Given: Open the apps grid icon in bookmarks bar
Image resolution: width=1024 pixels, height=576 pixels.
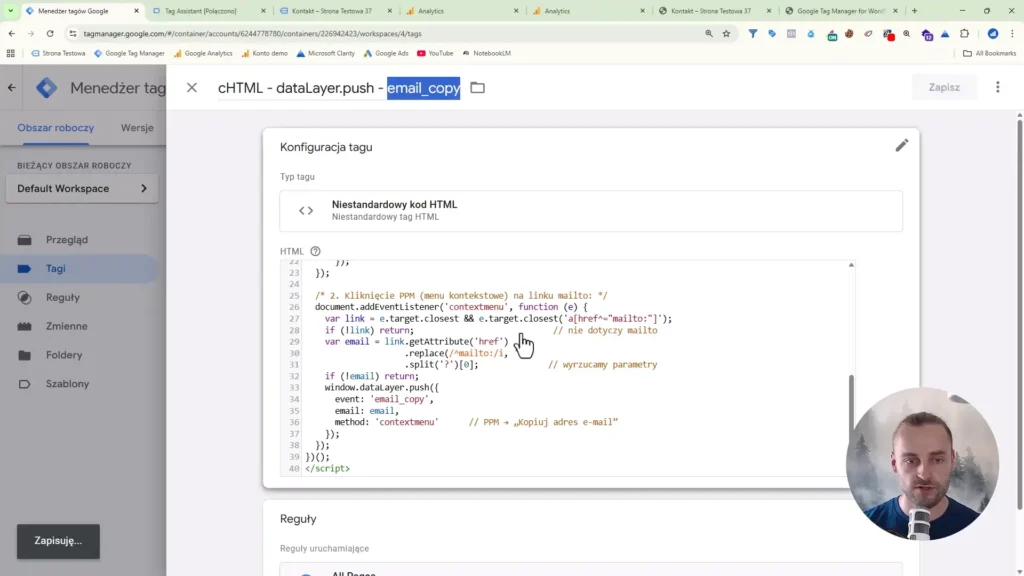Looking at the screenshot, I should coord(10,54).
